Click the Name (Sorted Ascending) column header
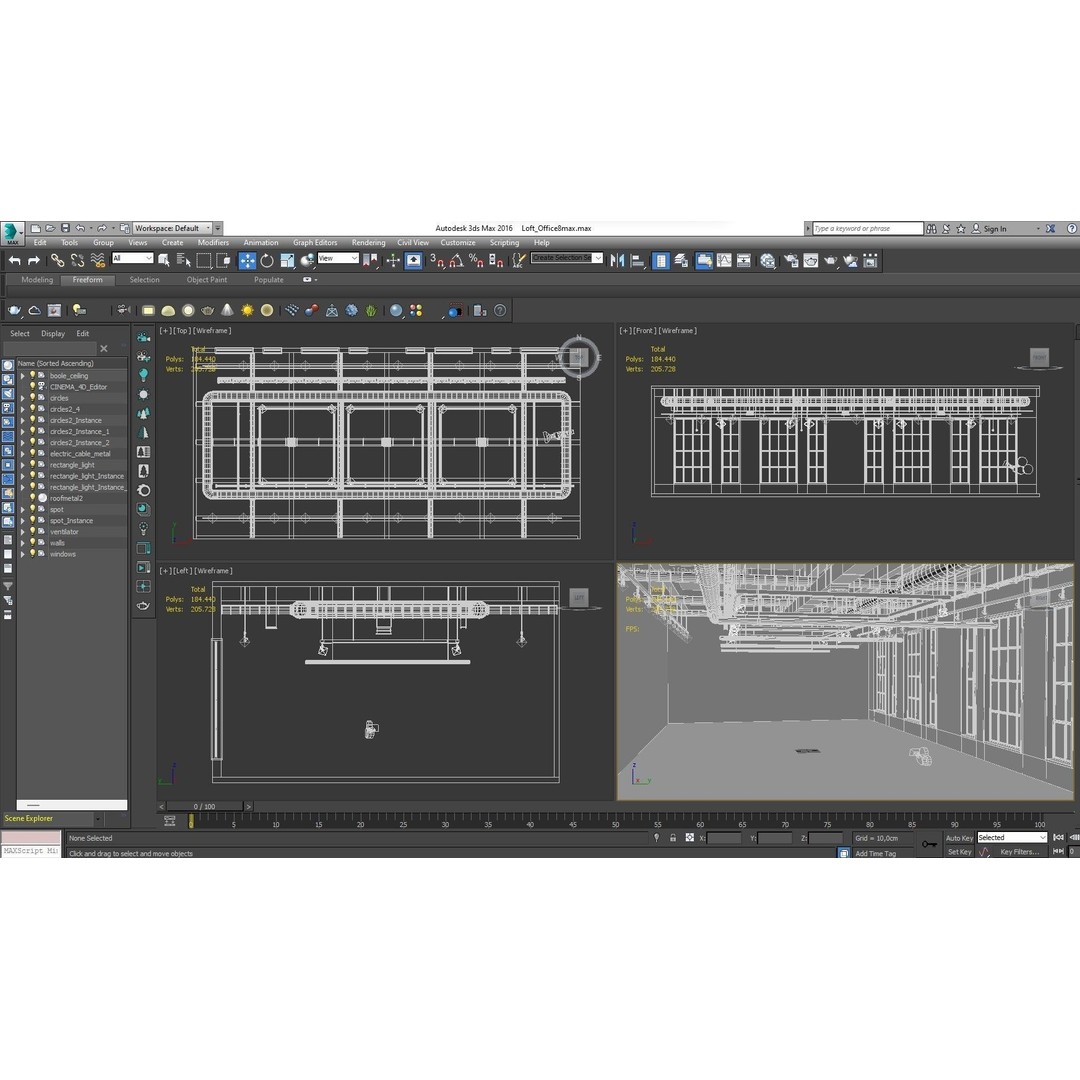 (72, 363)
